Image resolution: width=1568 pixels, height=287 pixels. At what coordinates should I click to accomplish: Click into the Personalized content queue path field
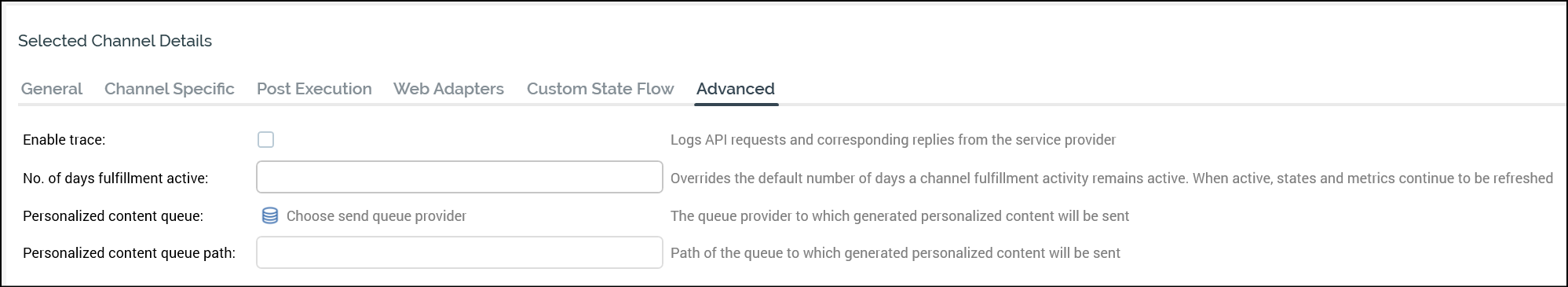(x=459, y=252)
